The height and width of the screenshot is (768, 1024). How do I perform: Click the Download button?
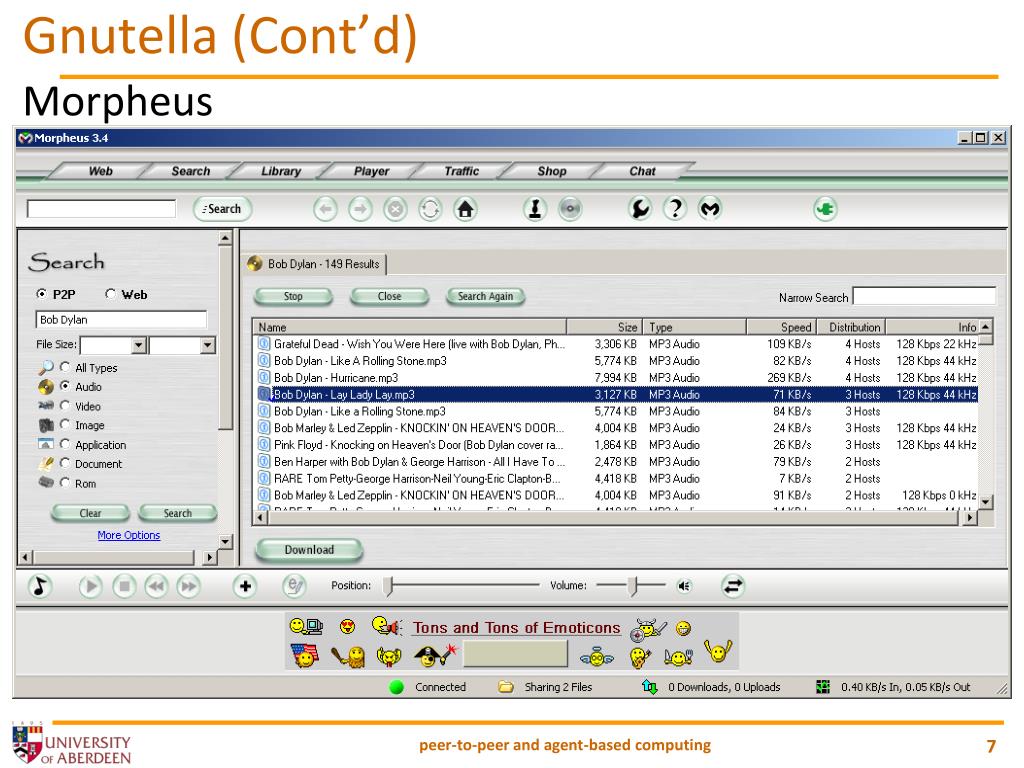coord(309,550)
